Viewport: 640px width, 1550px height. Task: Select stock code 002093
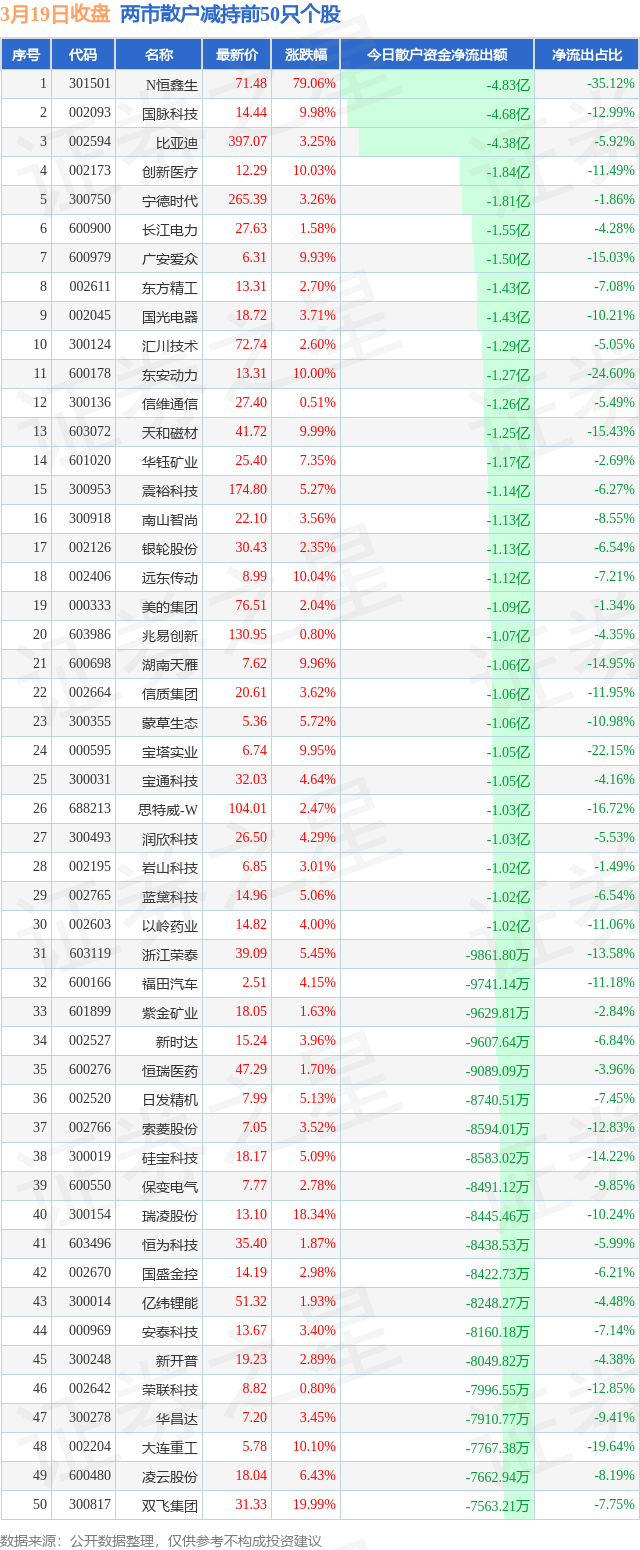click(x=89, y=113)
